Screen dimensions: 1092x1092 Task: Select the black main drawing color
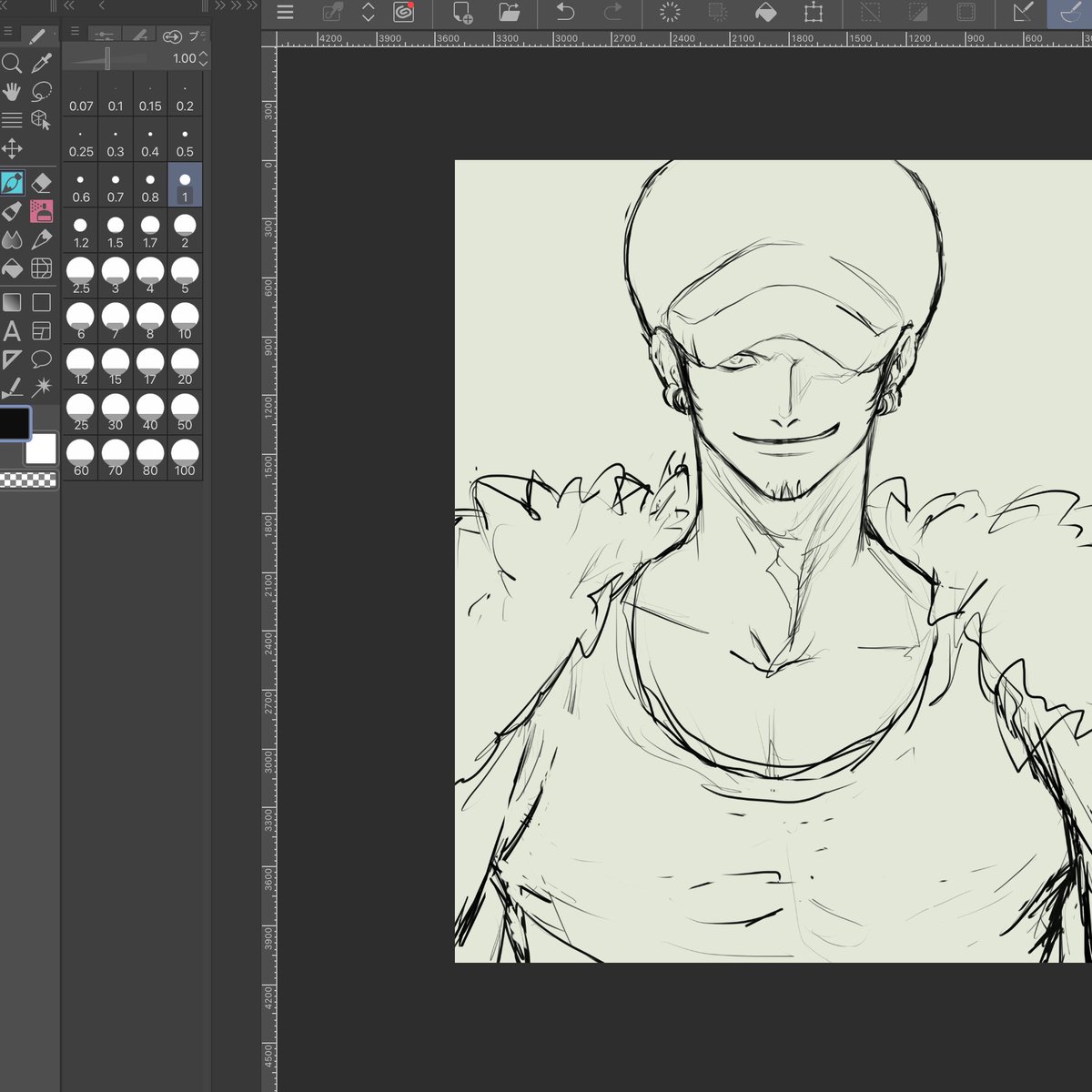click(15, 423)
